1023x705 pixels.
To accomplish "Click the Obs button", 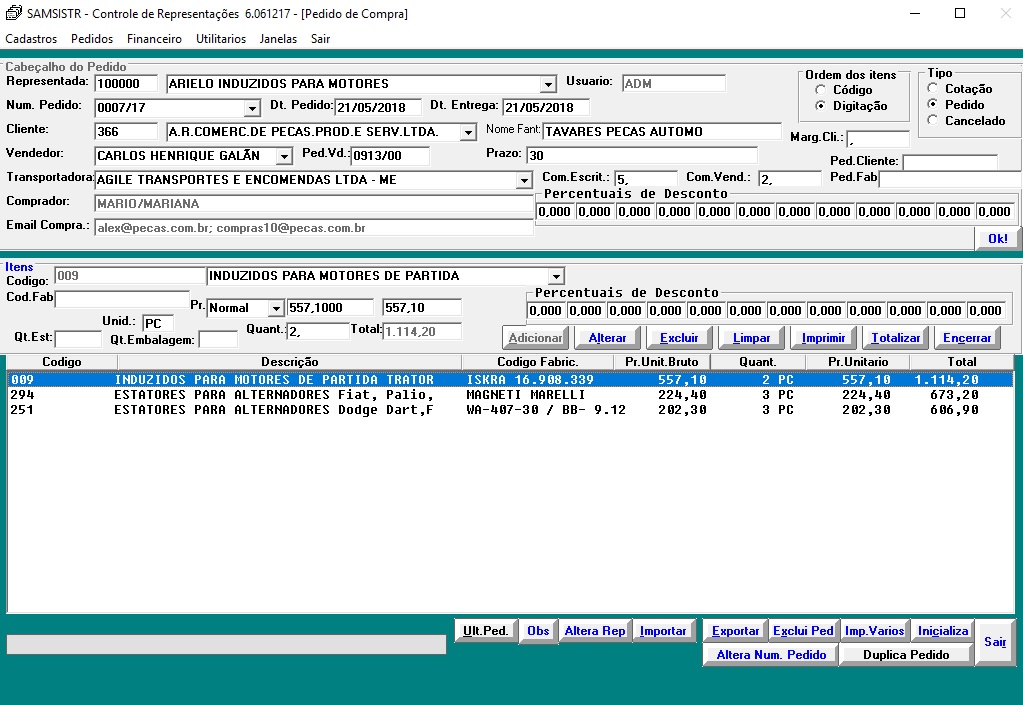I will pyautogui.click(x=538, y=631).
